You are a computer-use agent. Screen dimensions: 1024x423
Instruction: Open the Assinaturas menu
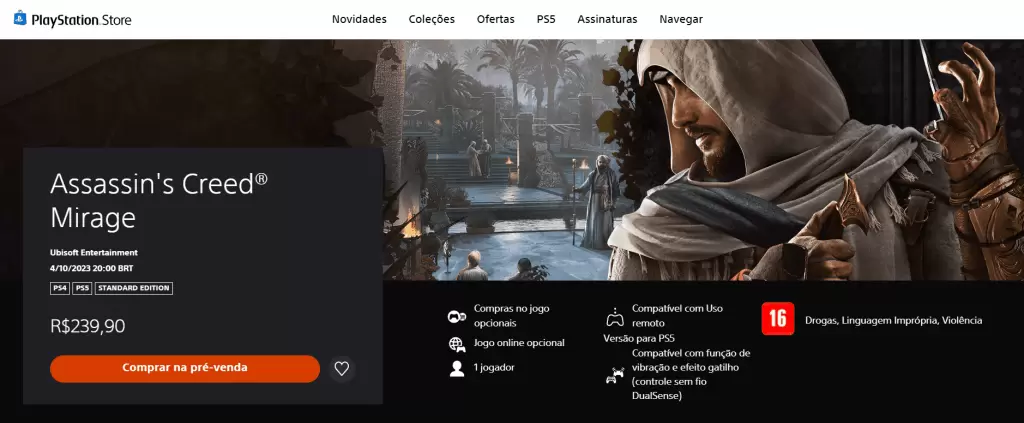[607, 19]
